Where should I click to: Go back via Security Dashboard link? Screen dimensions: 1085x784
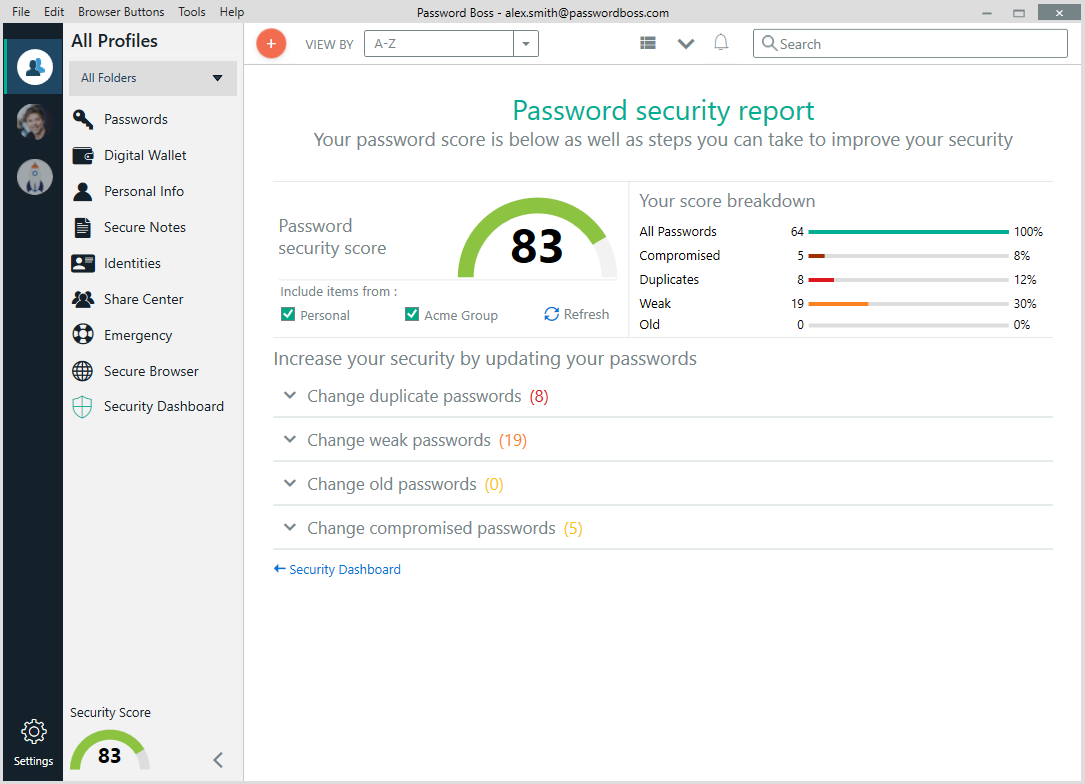[x=337, y=570]
